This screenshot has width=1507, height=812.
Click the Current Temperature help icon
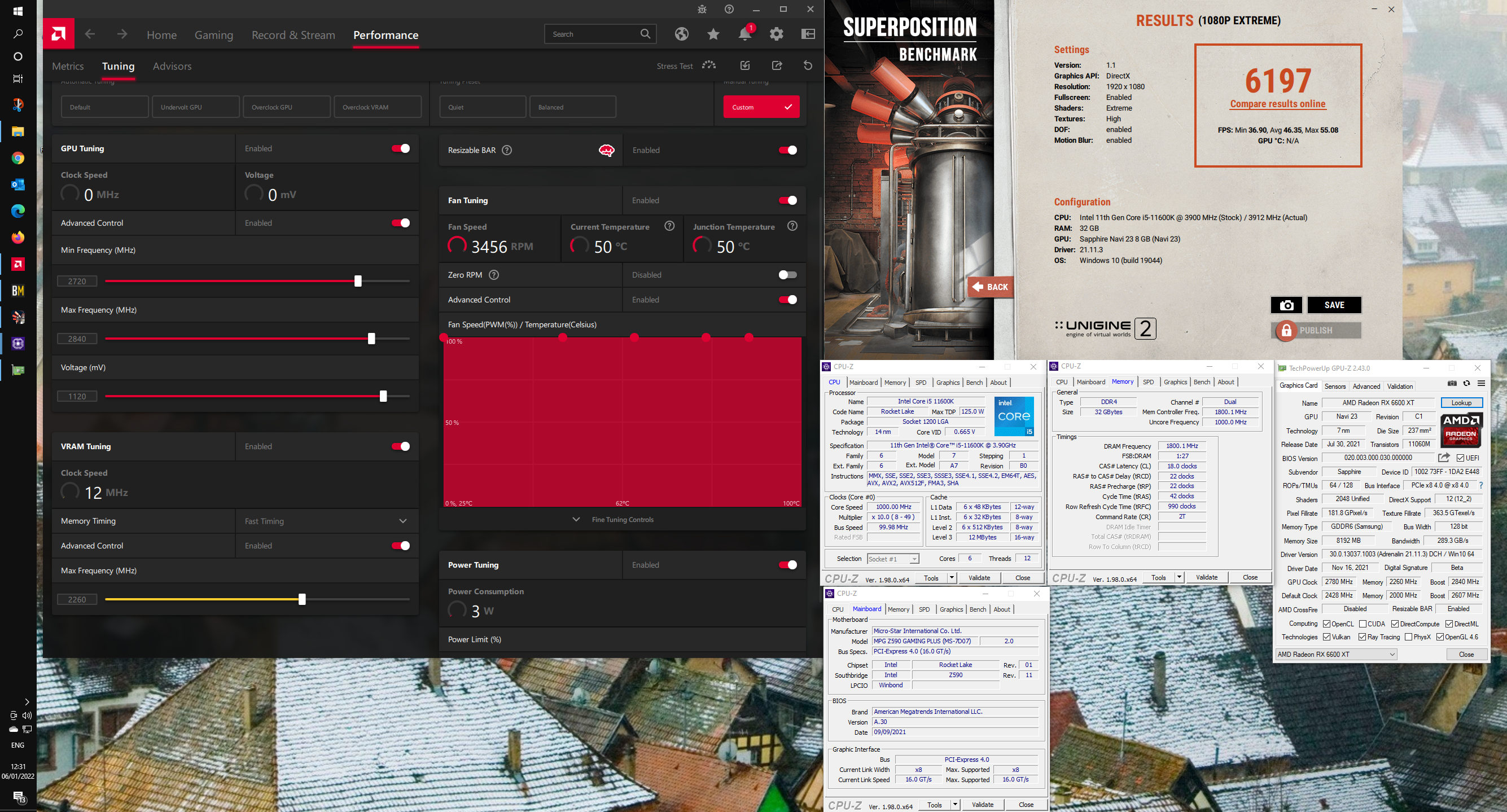tap(670, 226)
